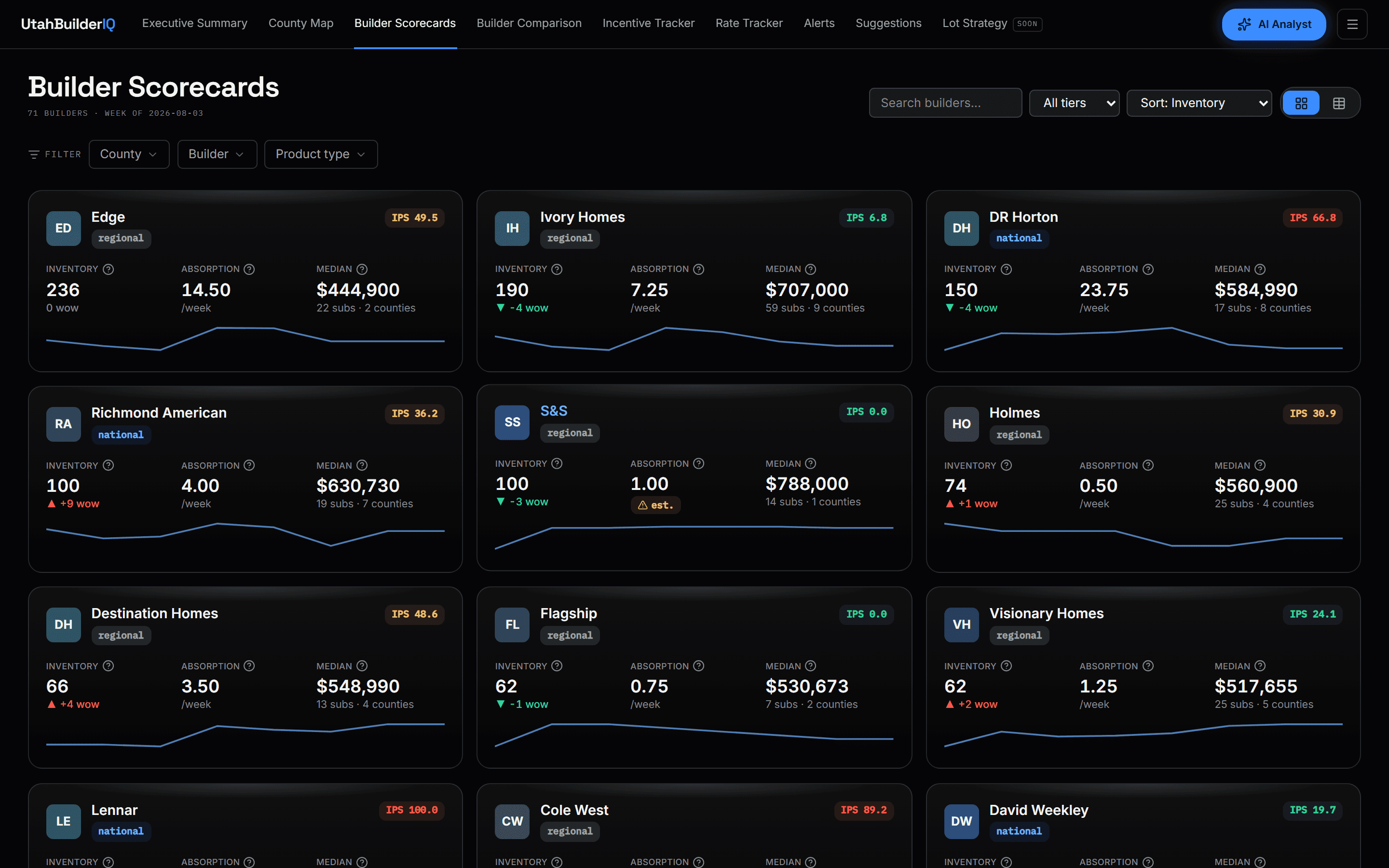Open the hamburger menu icon
This screenshot has width=1389, height=868.
[x=1352, y=24]
